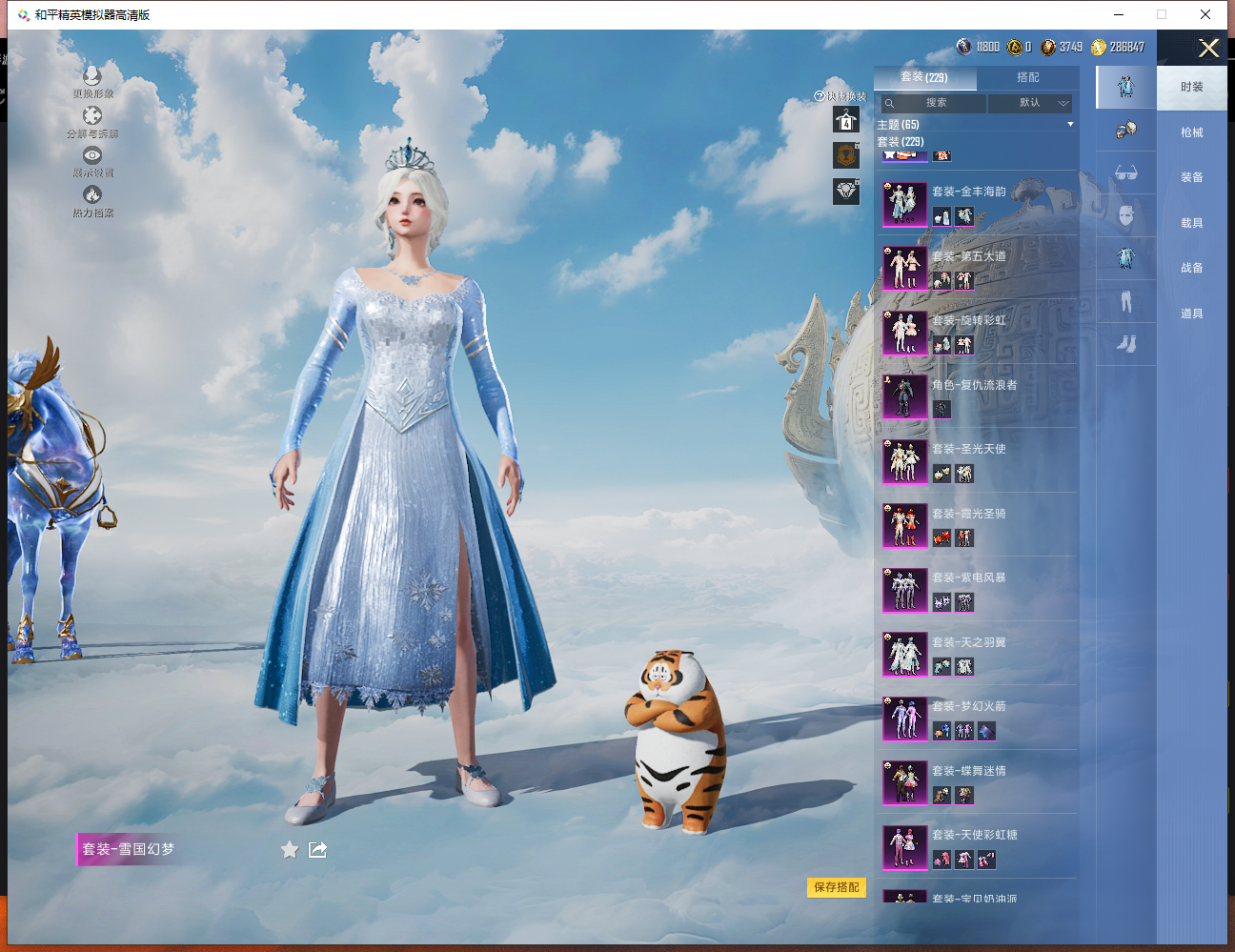Image resolution: width=1235 pixels, height=952 pixels.
Task: Select the glasses category icon
Action: click(1126, 172)
